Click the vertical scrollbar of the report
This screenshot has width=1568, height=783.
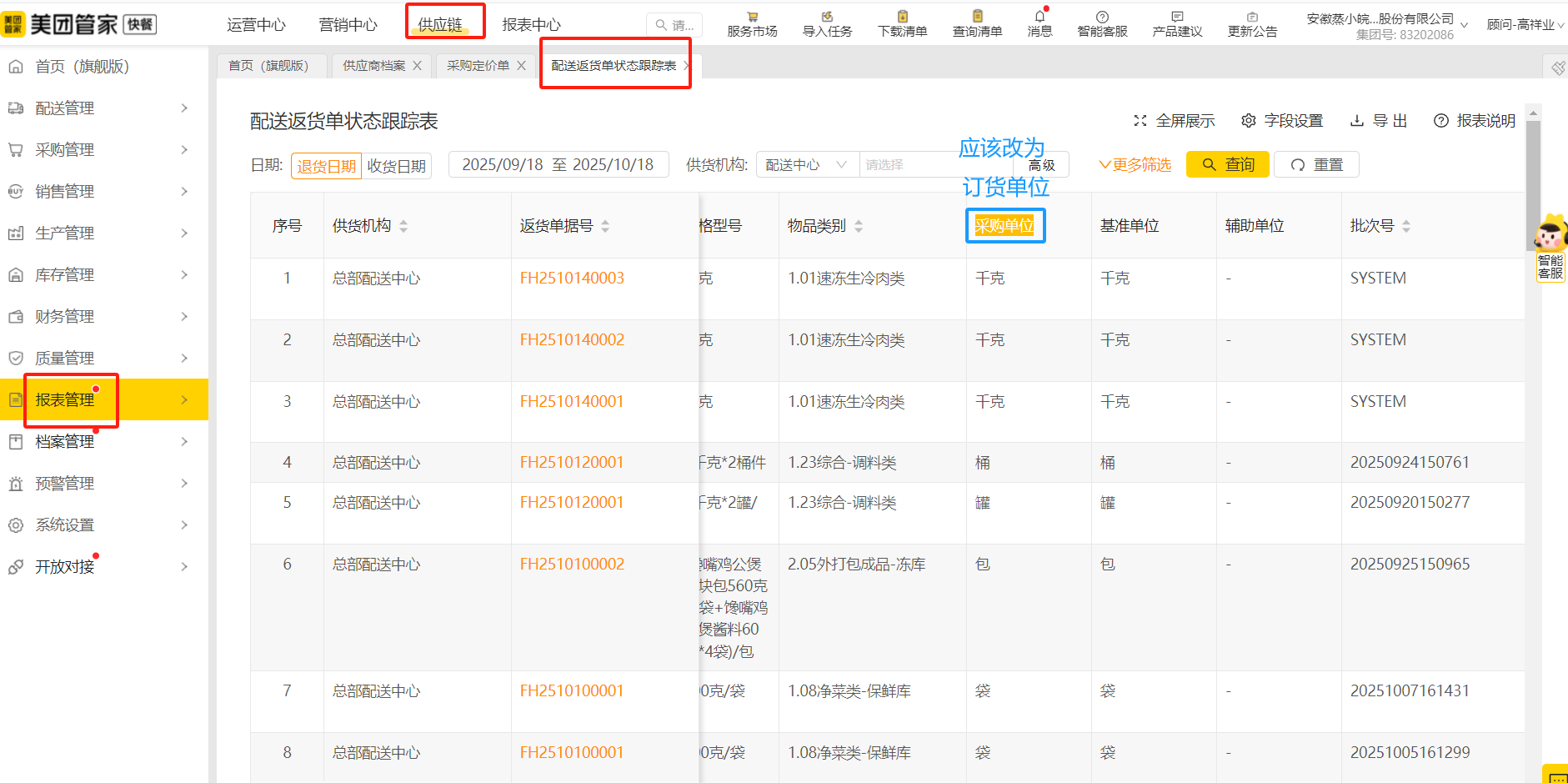click(1533, 183)
